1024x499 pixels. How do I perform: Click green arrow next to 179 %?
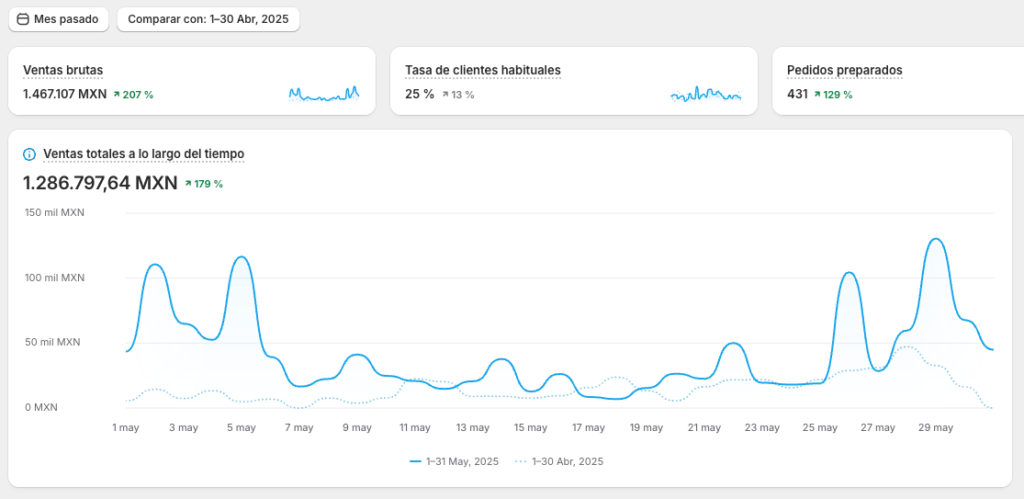pyautogui.click(x=188, y=184)
